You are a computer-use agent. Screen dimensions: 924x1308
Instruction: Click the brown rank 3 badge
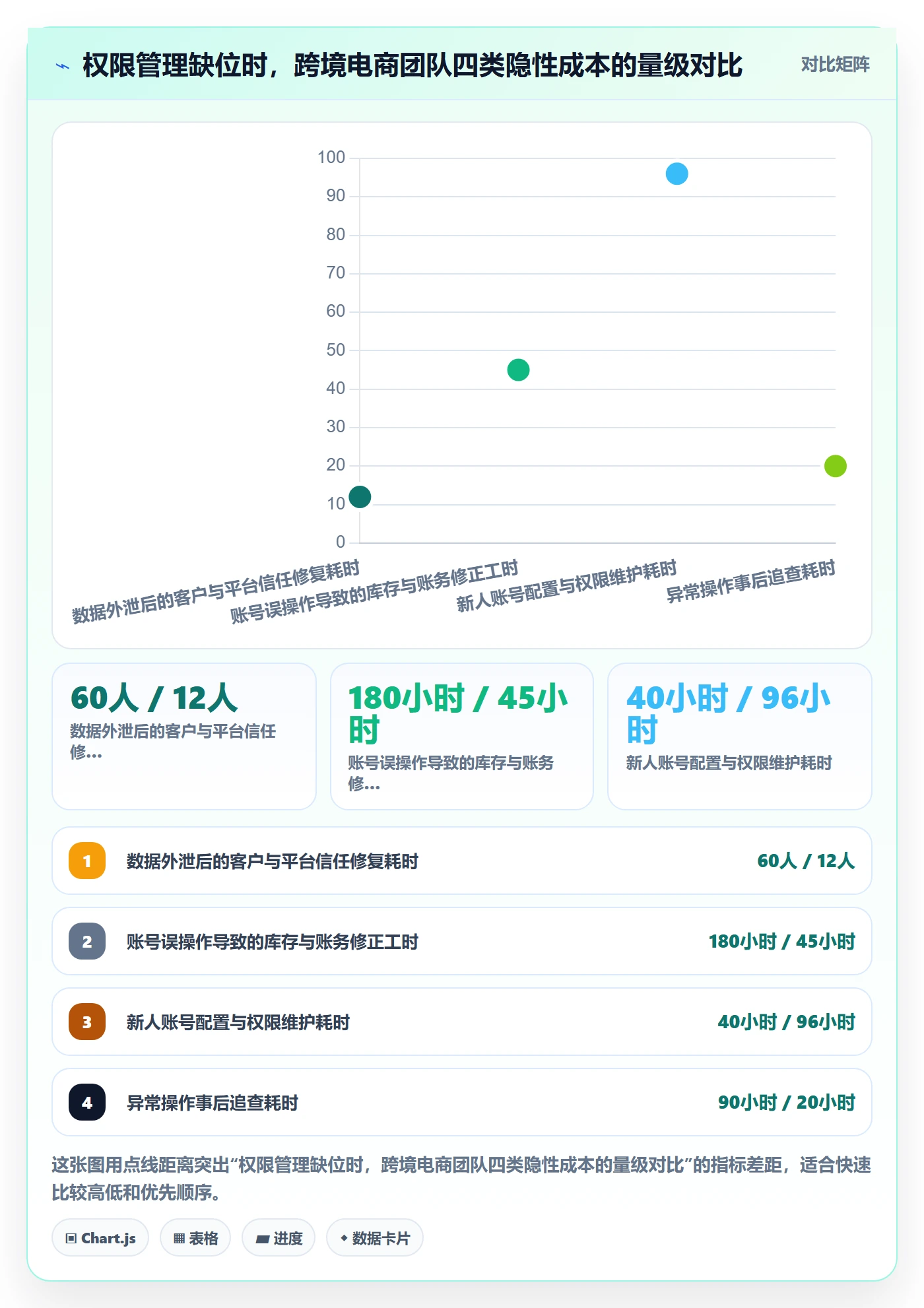click(87, 1022)
